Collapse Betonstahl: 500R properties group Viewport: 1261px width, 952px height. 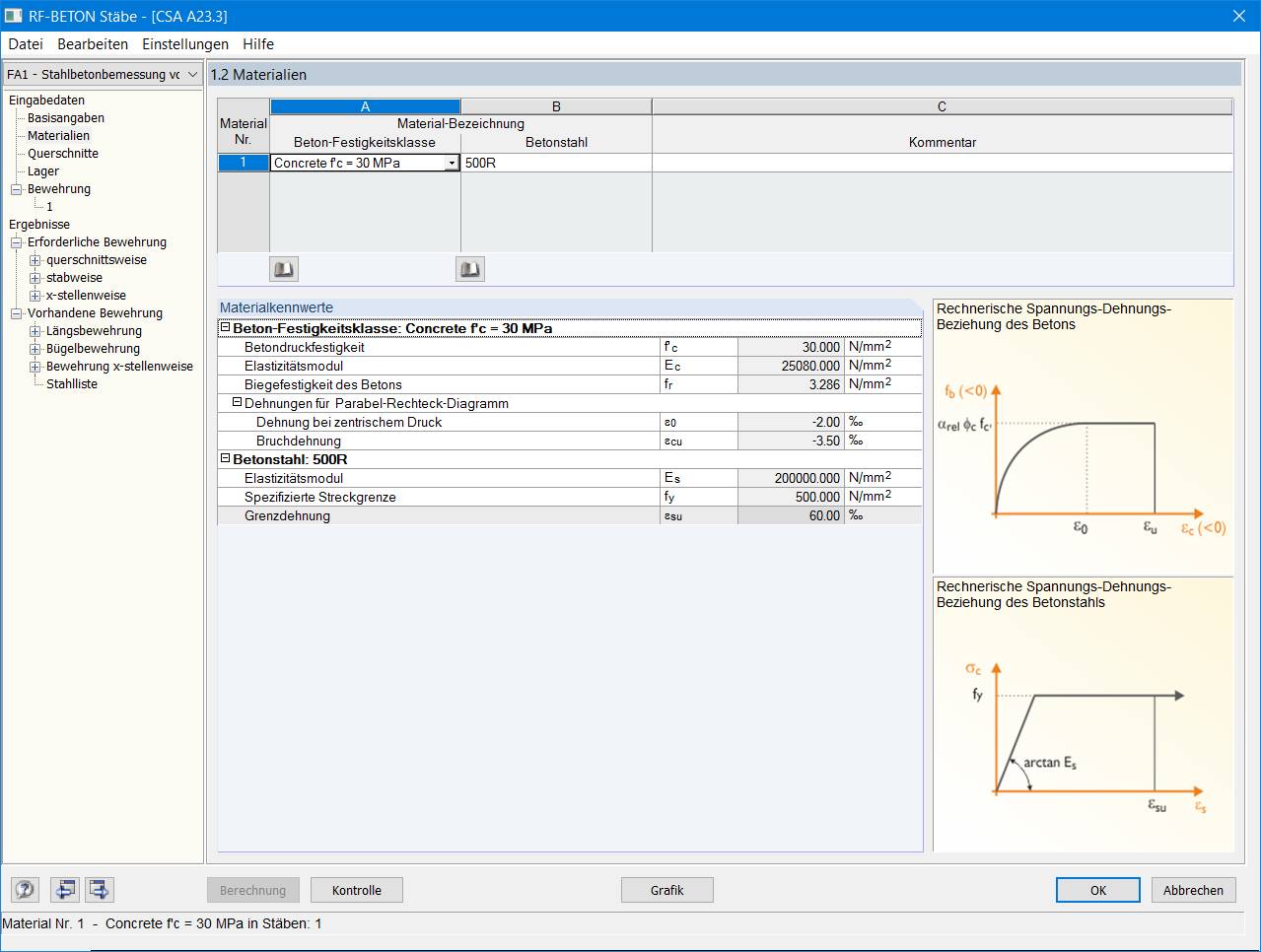click(x=225, y=458)
